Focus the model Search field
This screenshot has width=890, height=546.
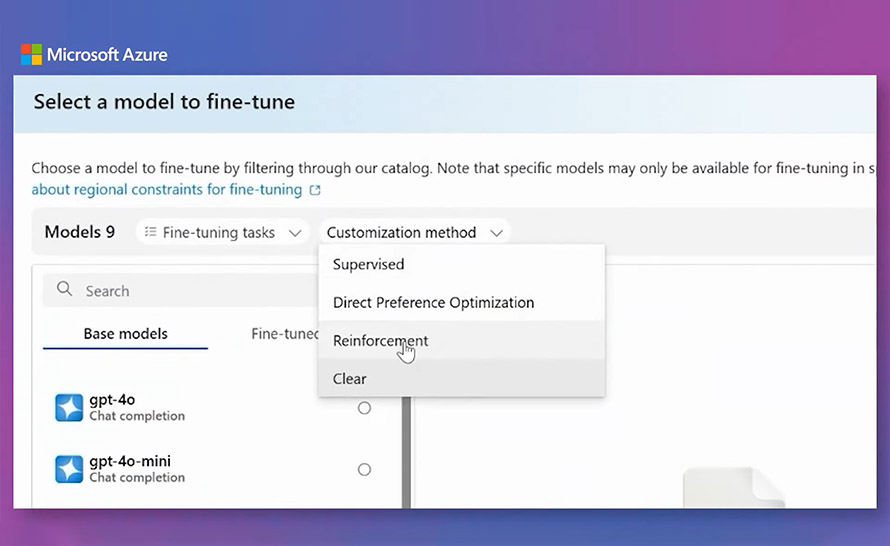[180, 290]
